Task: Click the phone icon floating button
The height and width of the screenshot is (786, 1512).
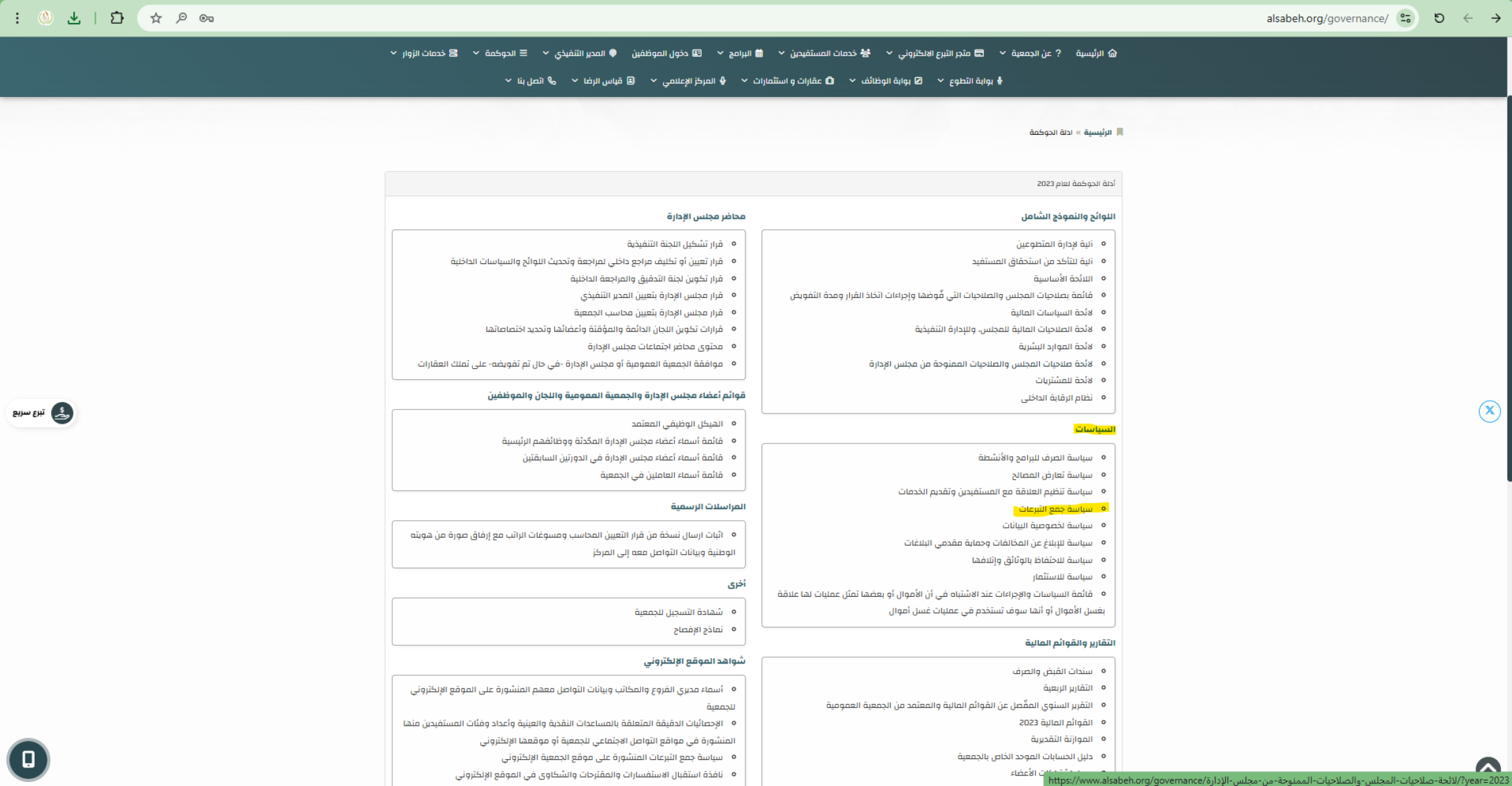Action: coord(28,759)
